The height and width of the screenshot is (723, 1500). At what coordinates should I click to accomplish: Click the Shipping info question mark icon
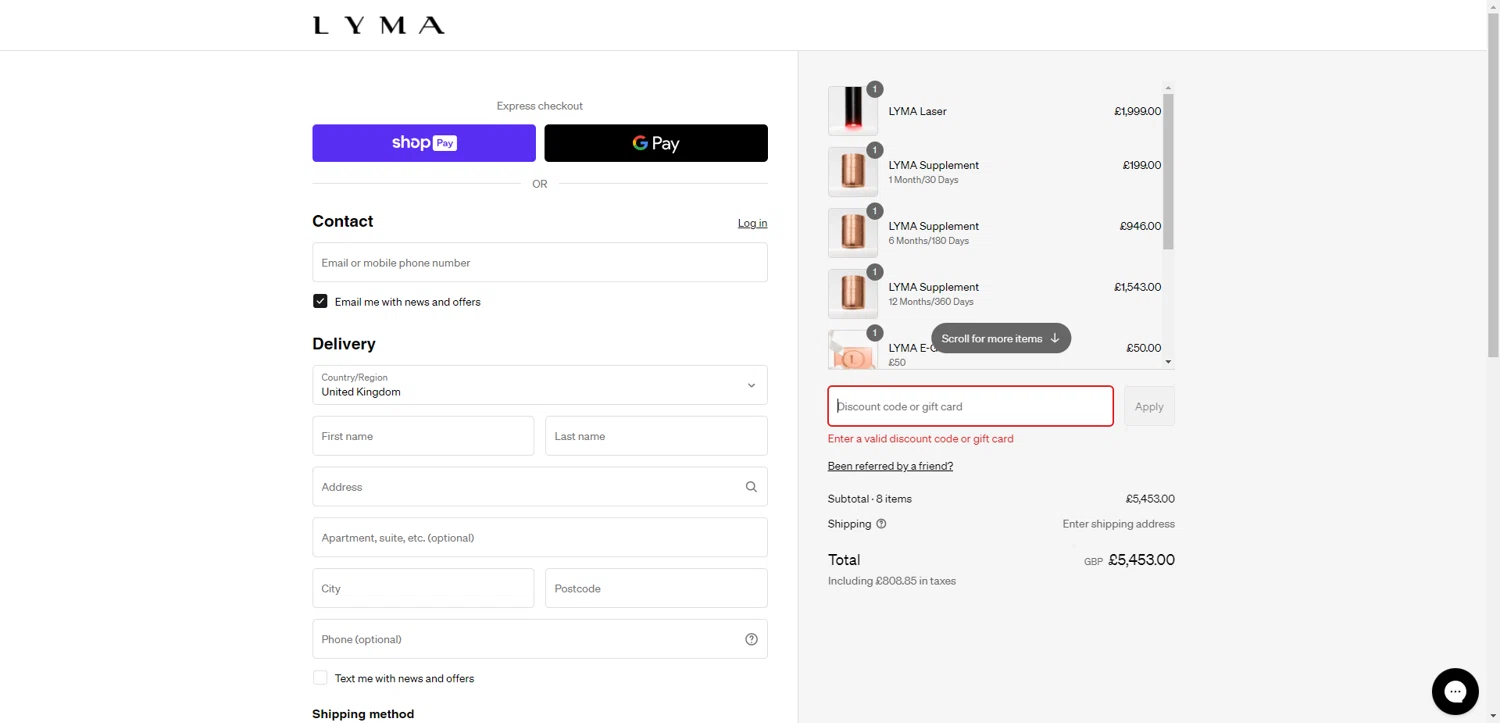(x=881, y=524)
